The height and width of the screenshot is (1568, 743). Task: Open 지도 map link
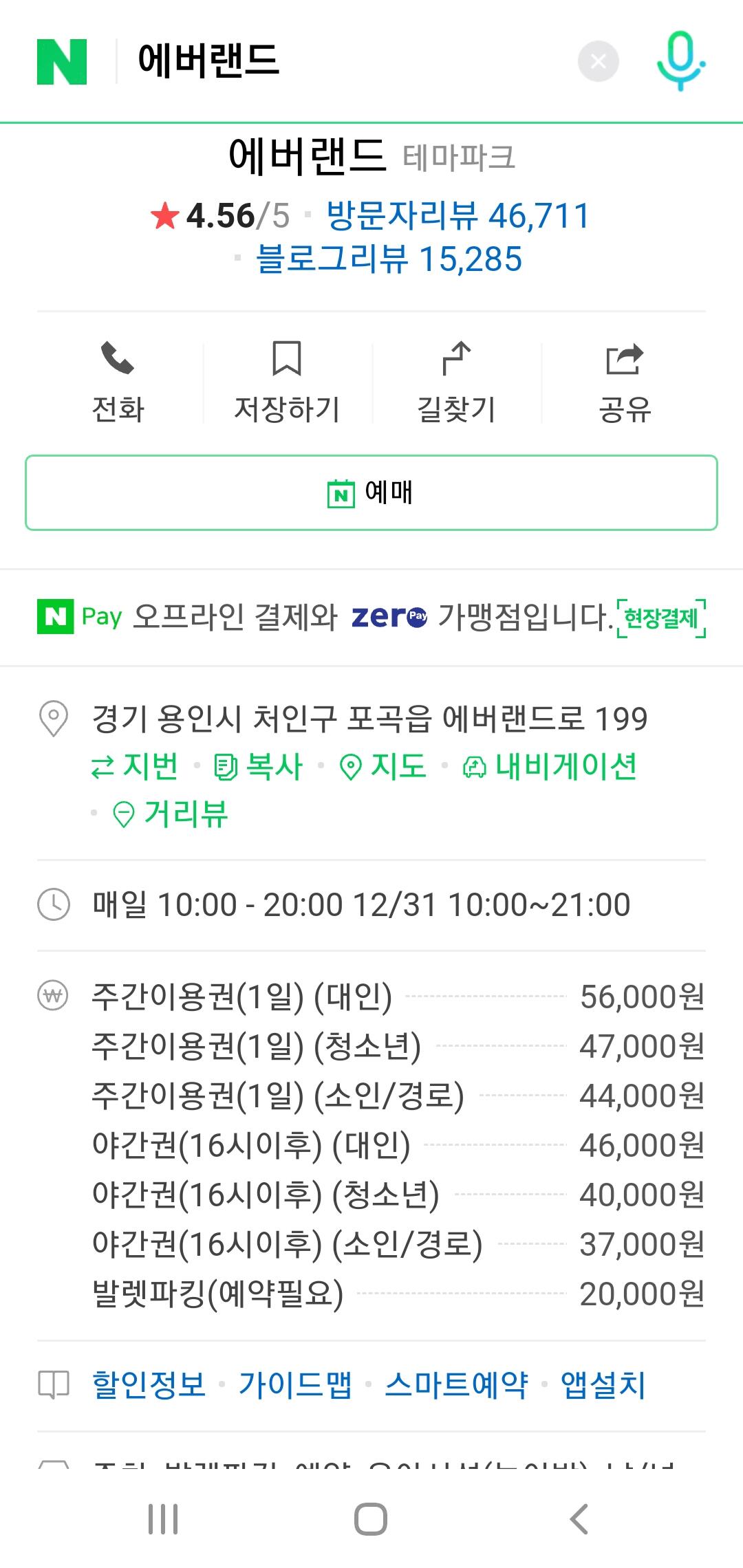[x=383, y=766]
